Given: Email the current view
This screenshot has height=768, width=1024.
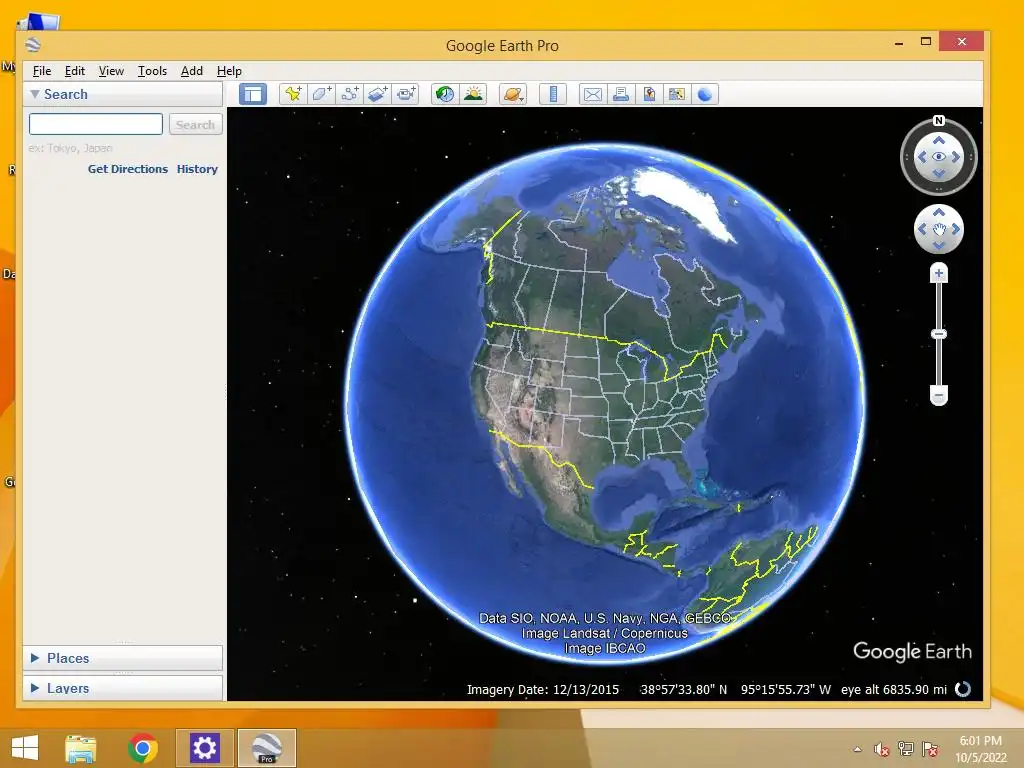Looking at the screenshot, I should tap(592, 94).
